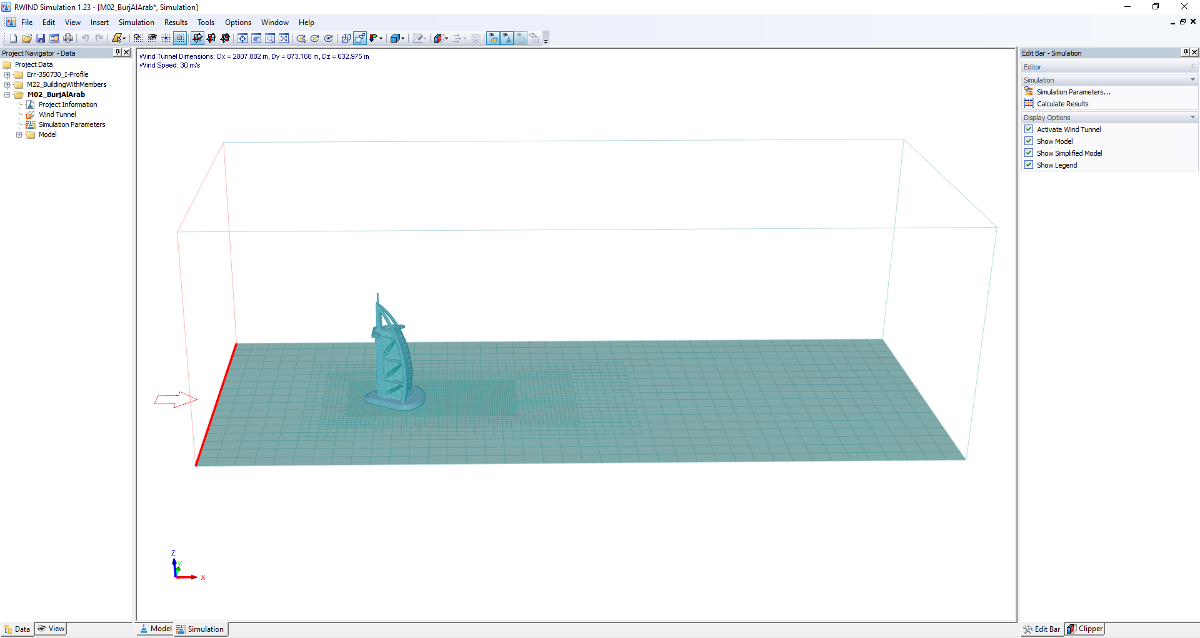Open the File menu
1200x638 pixels.
26,22
